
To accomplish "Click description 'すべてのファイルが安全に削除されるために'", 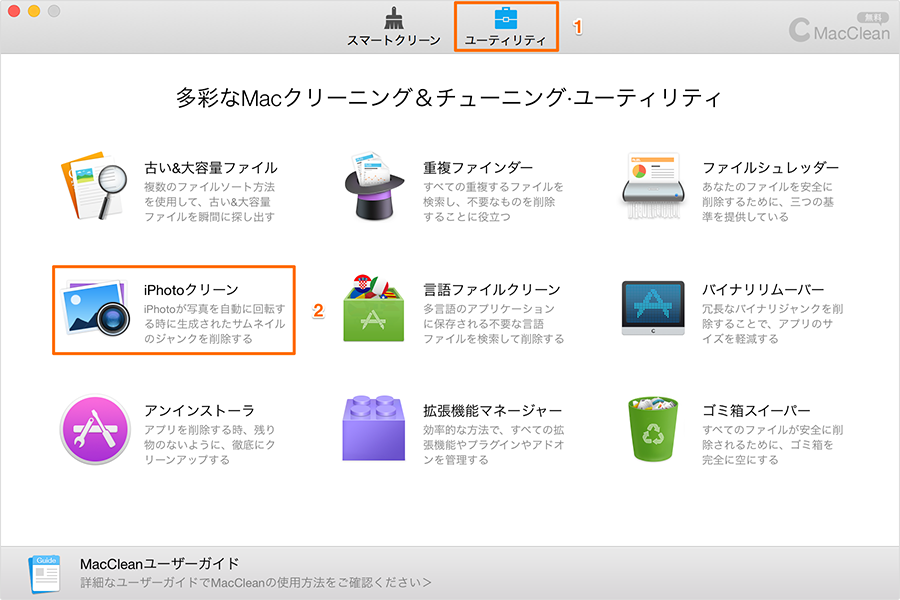I will point(773,445).
